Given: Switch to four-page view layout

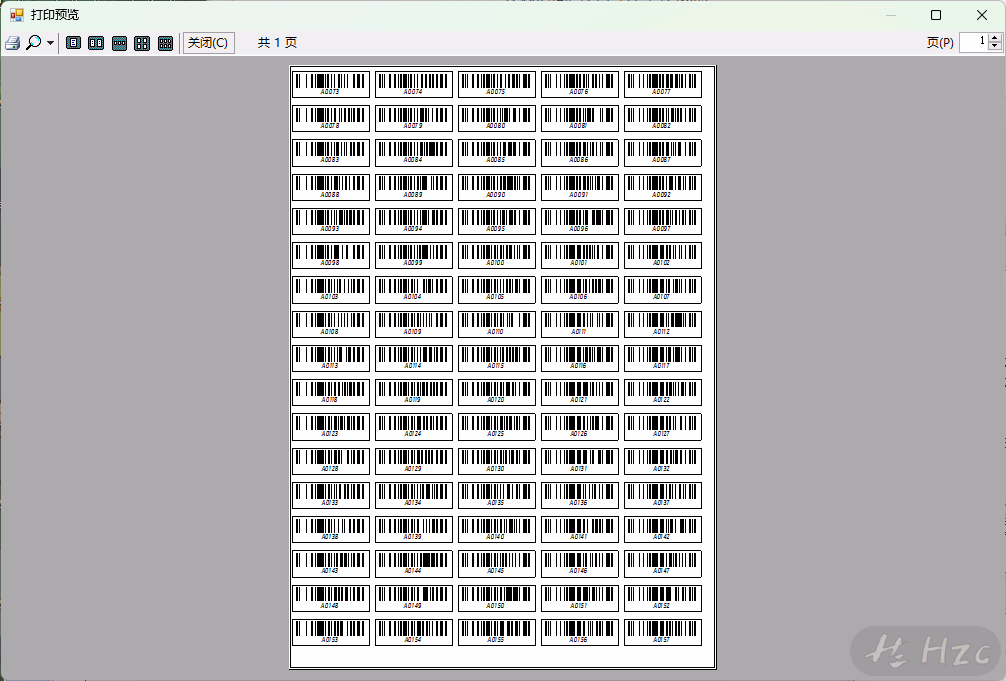Looking at the screenshot, I should [142, 43].
